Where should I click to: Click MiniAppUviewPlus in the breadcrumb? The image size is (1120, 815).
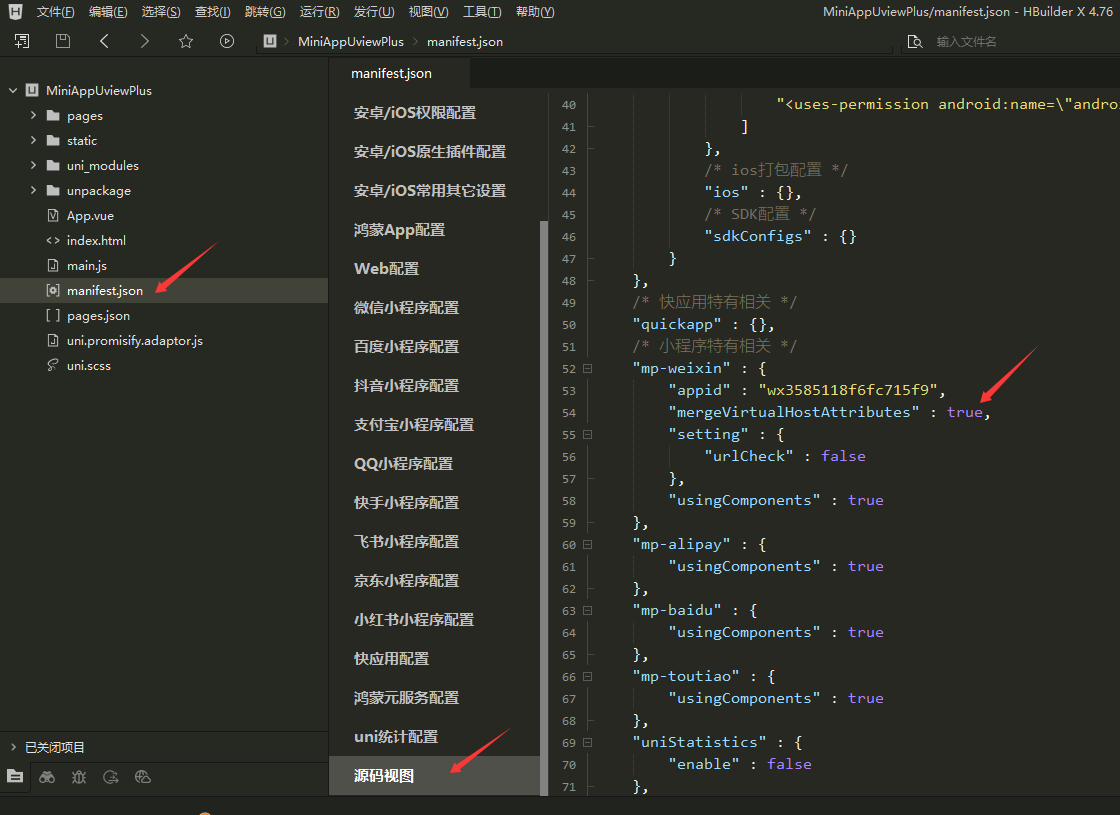pyautogui.click(x=351, y=41)
